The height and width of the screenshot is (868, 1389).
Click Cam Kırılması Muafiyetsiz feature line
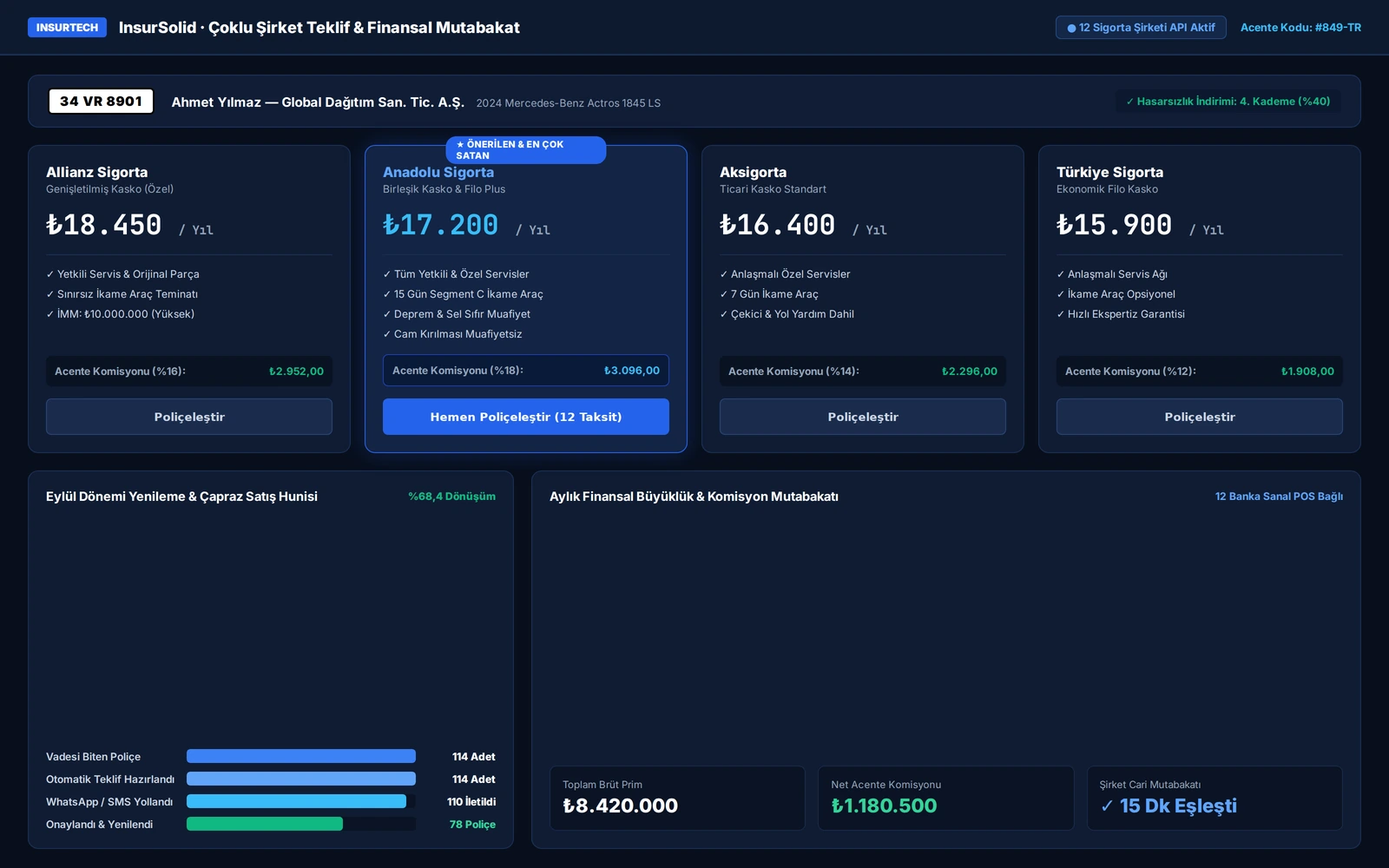coord(452,334)
